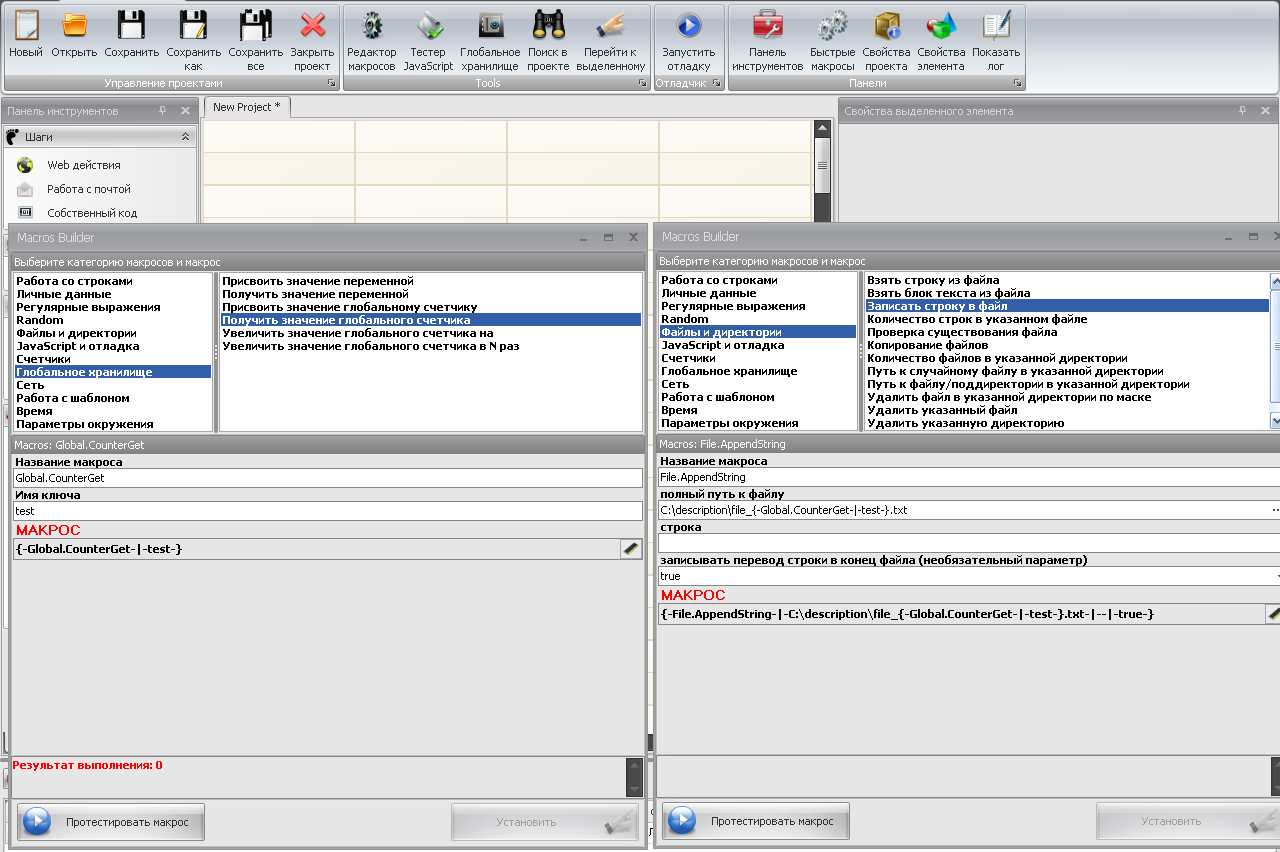This screenshot has width=1280, height=852.
Task: Choose Присвоить значение переменной macro
Action: [x=318, y=281]
